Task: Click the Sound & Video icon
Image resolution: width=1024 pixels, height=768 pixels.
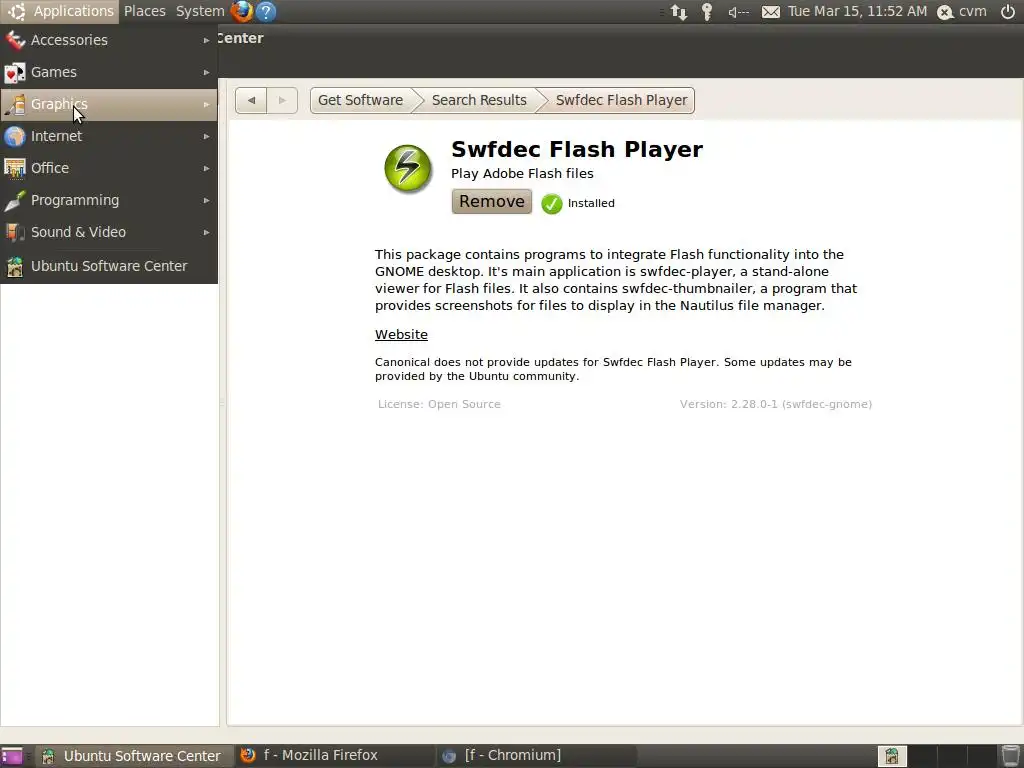Action: click(x=14, y=232)
